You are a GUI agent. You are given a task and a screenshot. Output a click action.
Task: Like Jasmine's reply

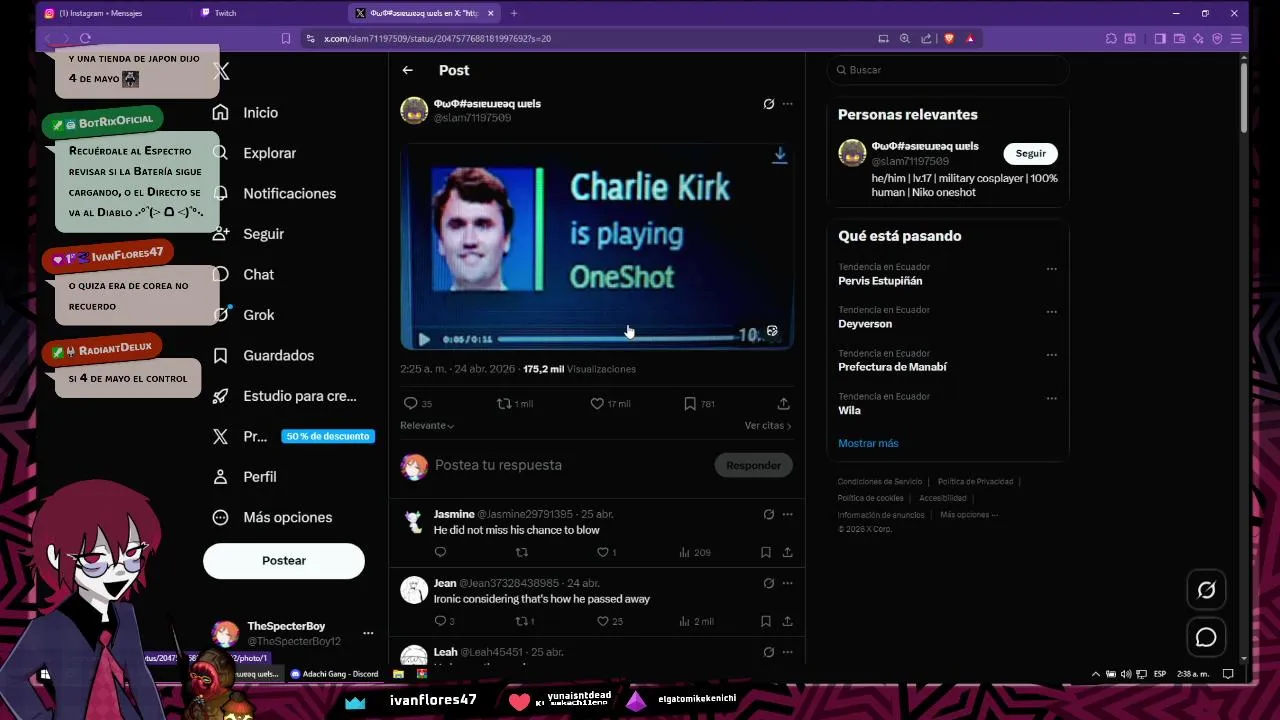tap(602, 552)
